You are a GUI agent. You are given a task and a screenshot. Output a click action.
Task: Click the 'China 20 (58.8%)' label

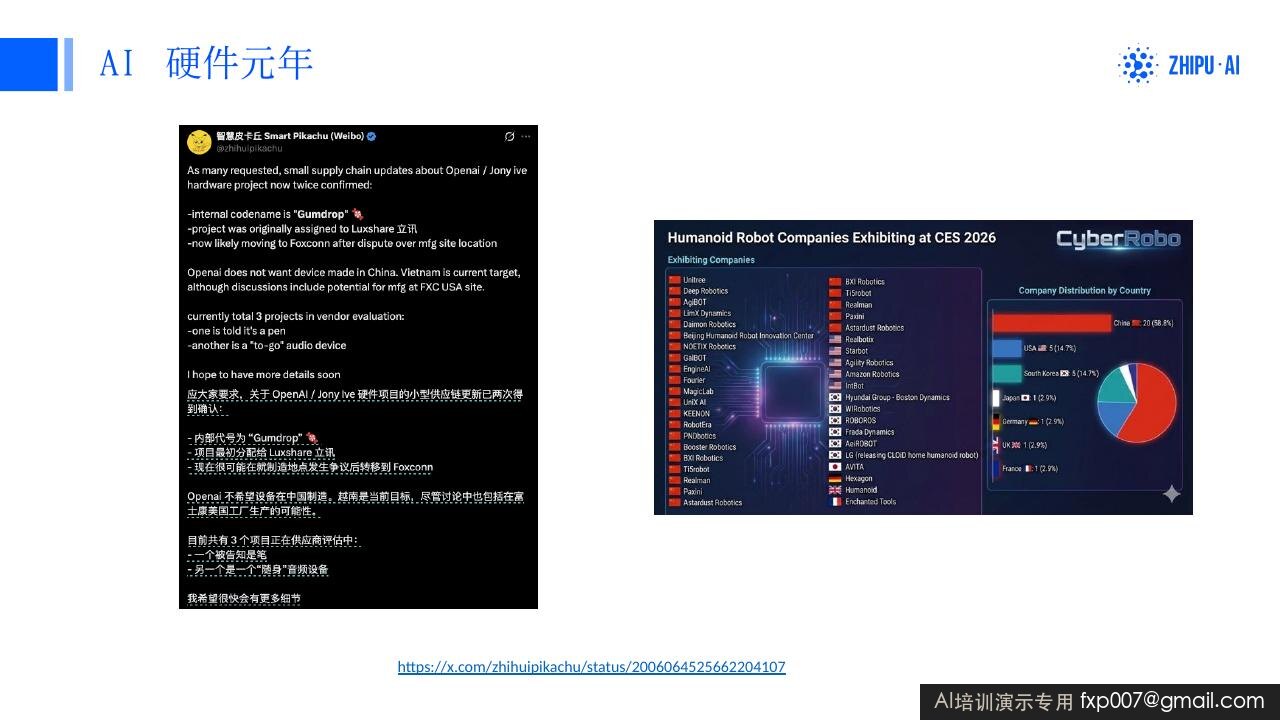1143,323
